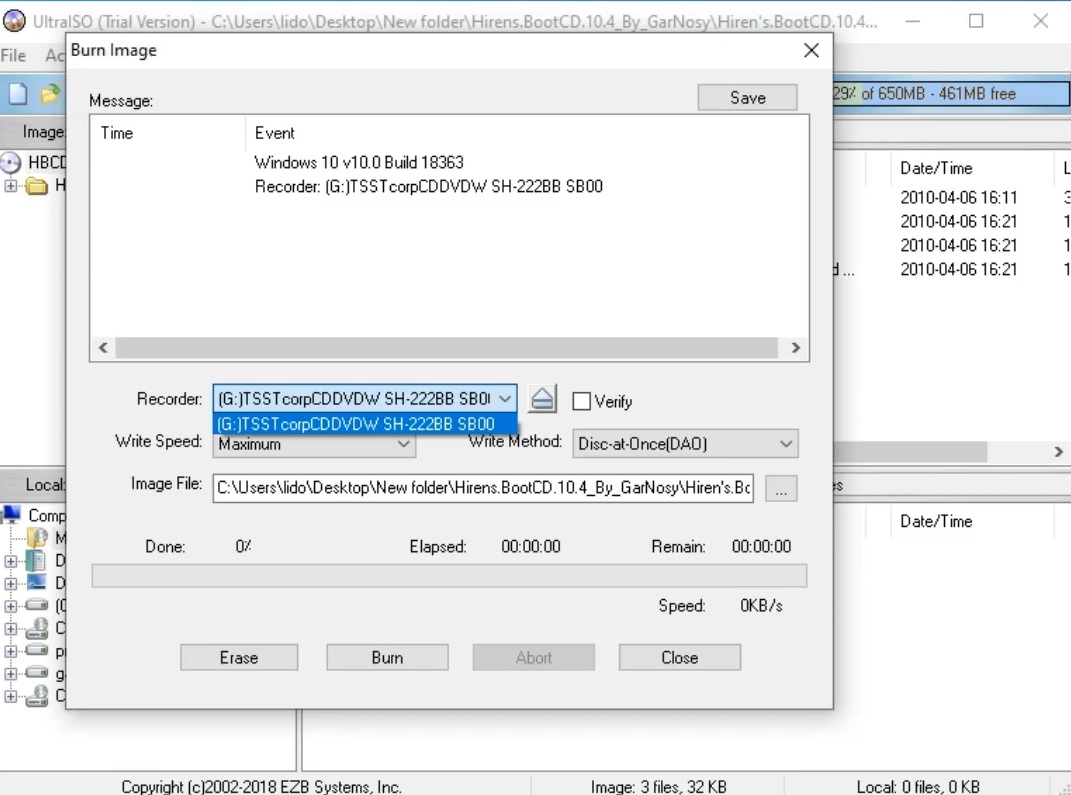Screen dimensions: 1071x795
Task: Close the Burn Image dialog with X
Action: pos(811,51)
